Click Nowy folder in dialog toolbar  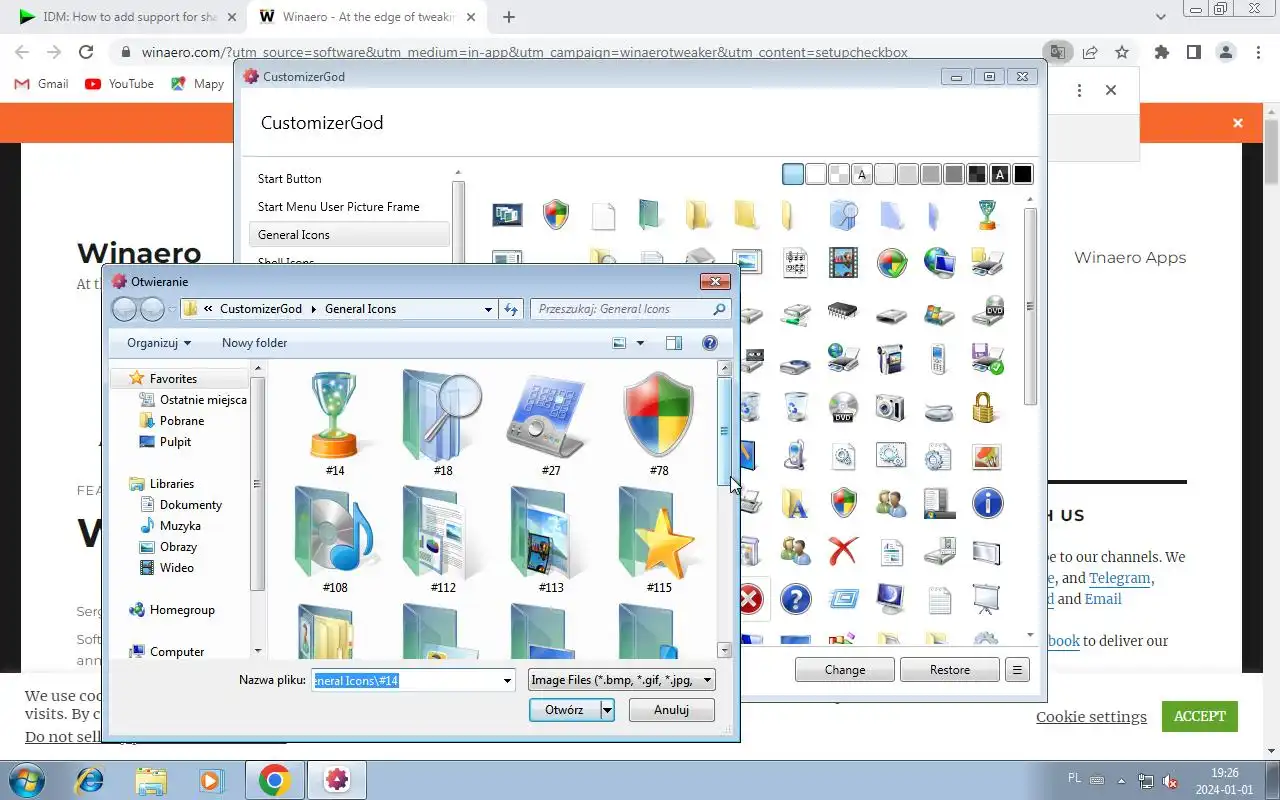tap(254, 343)
